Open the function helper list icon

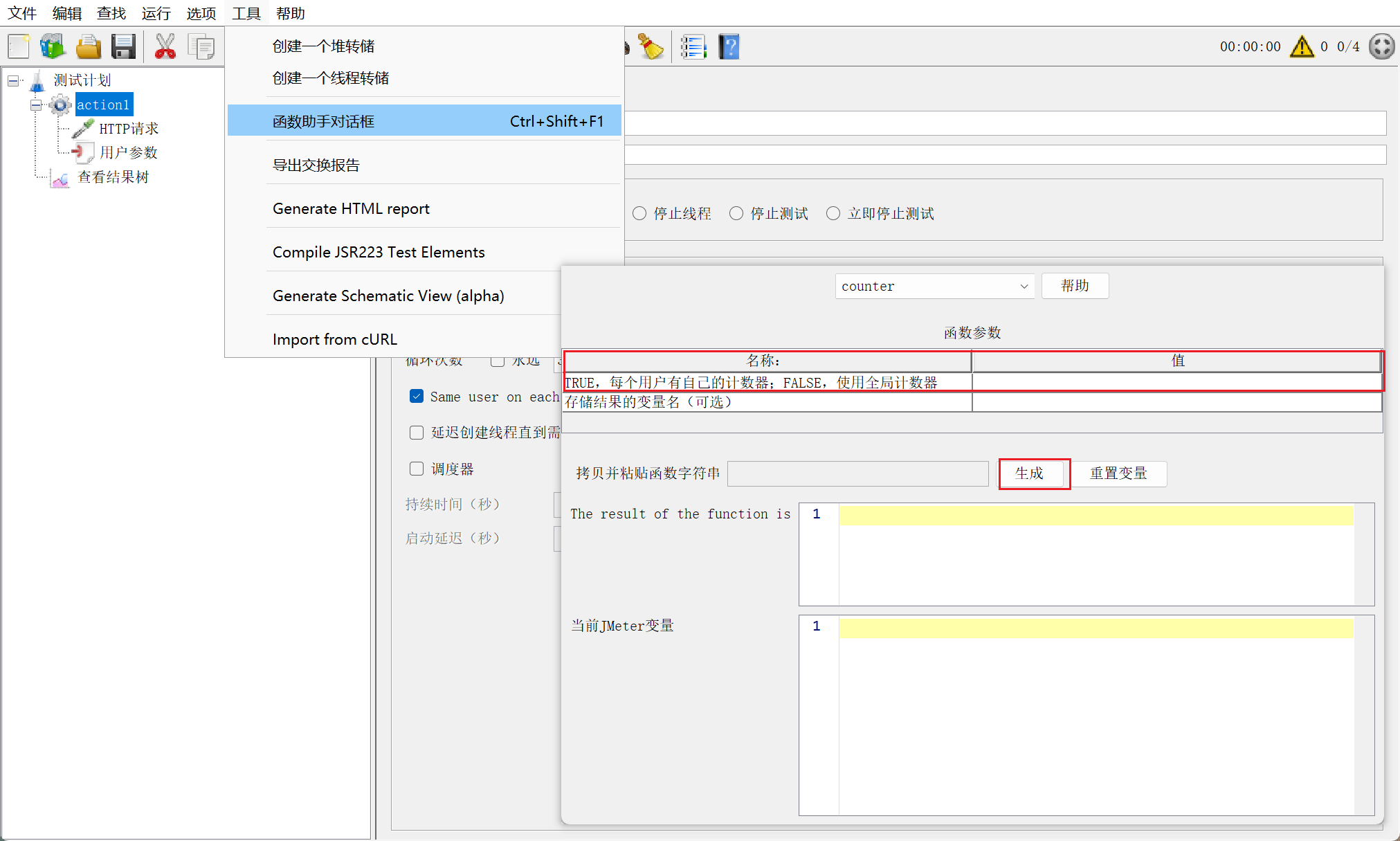tap(693, 47)
